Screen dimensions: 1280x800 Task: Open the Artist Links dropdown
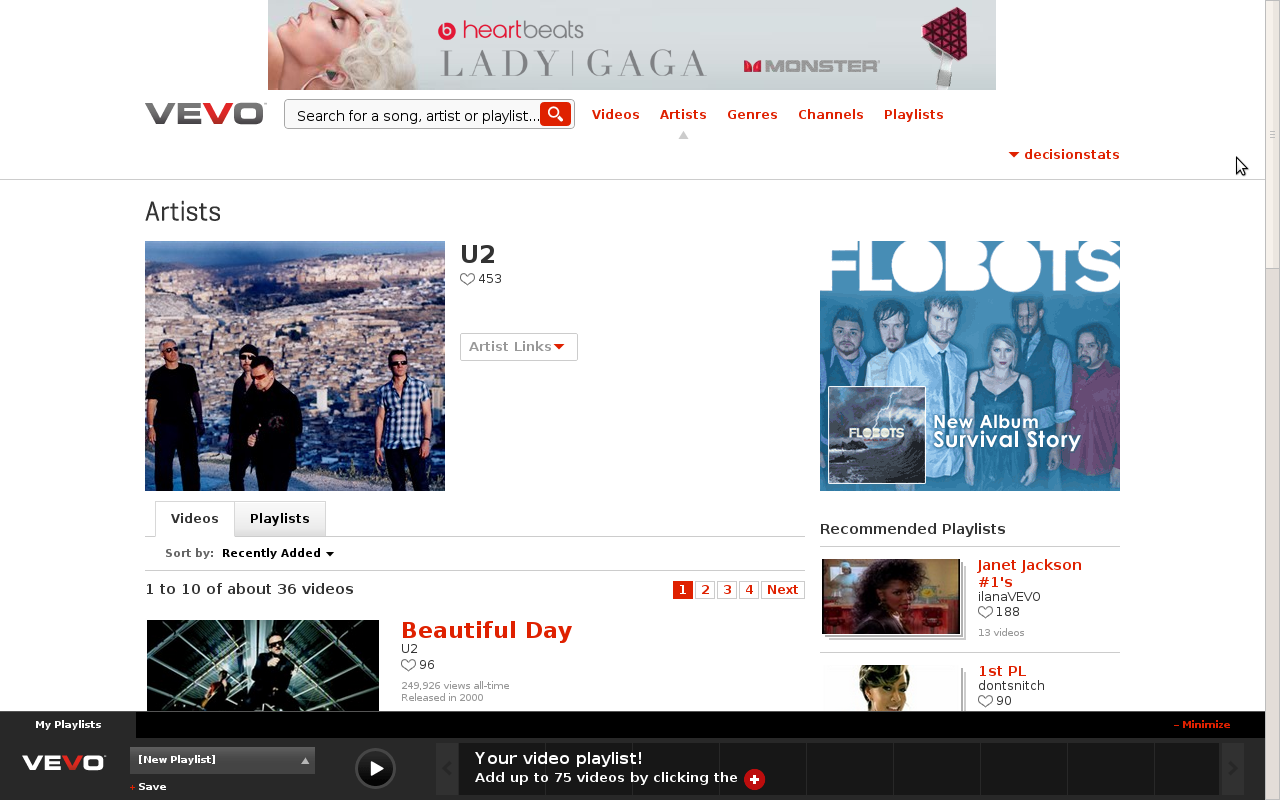click(518, 347)
